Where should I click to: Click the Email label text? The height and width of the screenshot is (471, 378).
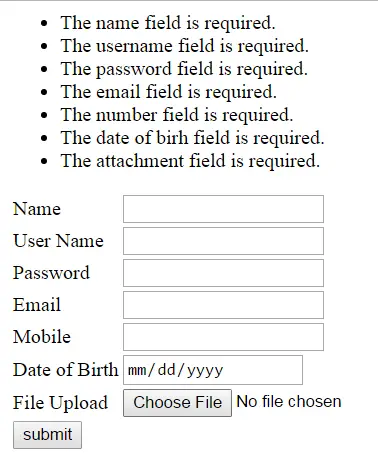pyautogui.click(x=37, y=305)
